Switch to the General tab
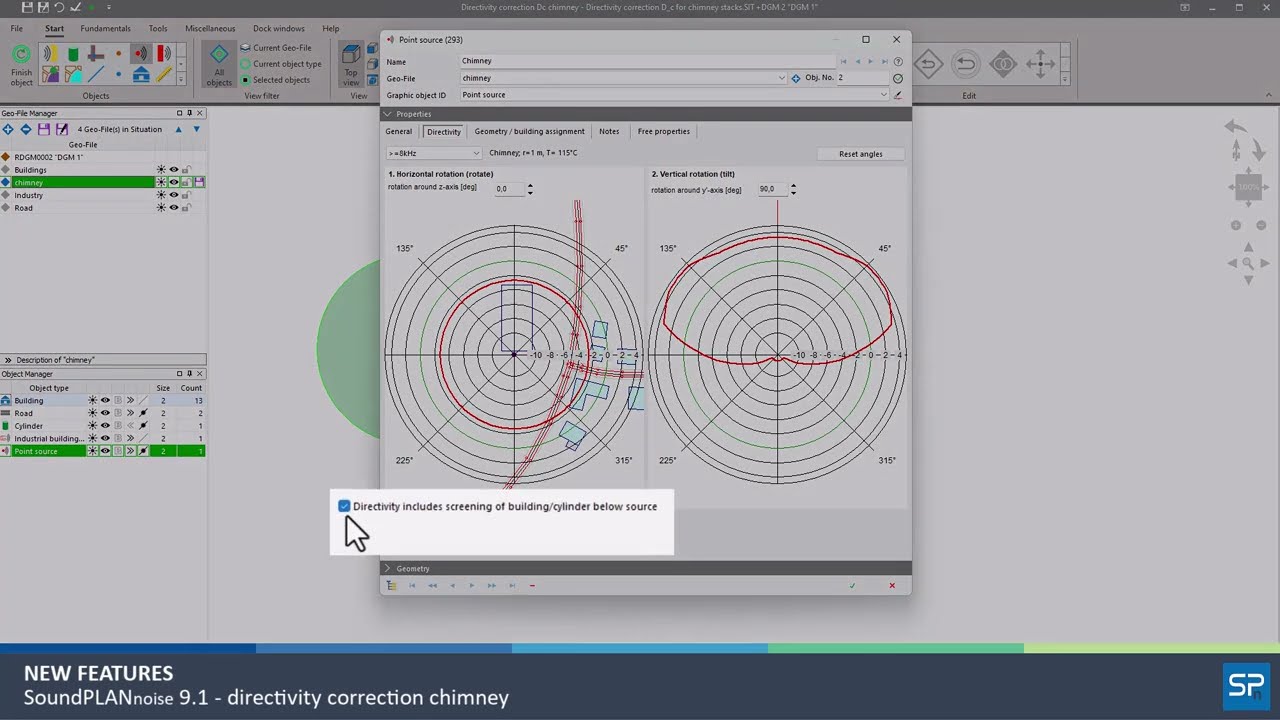Screen dimensions: 1280x720 [x=398, y=131]
